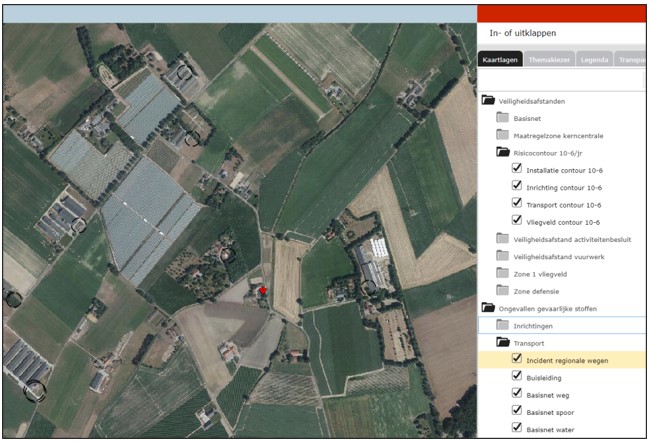The image size is (651, 443).
Task: Open the Themakiezer tab
Action: 549,60
